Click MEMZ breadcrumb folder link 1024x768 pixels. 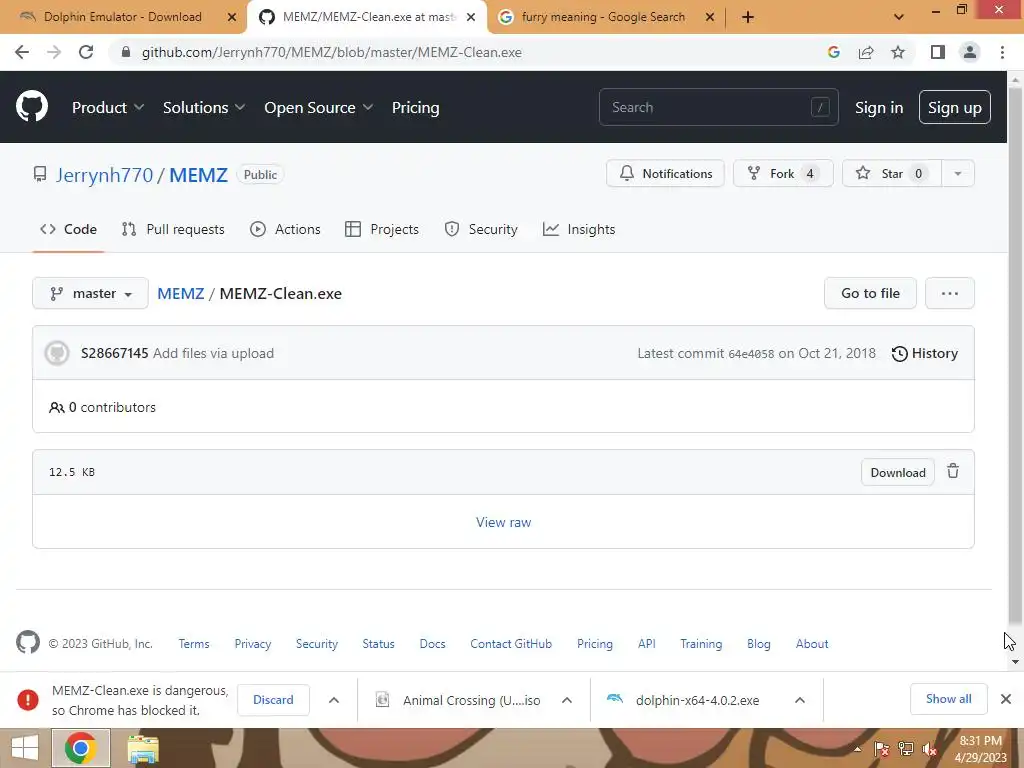click(181, 293)
